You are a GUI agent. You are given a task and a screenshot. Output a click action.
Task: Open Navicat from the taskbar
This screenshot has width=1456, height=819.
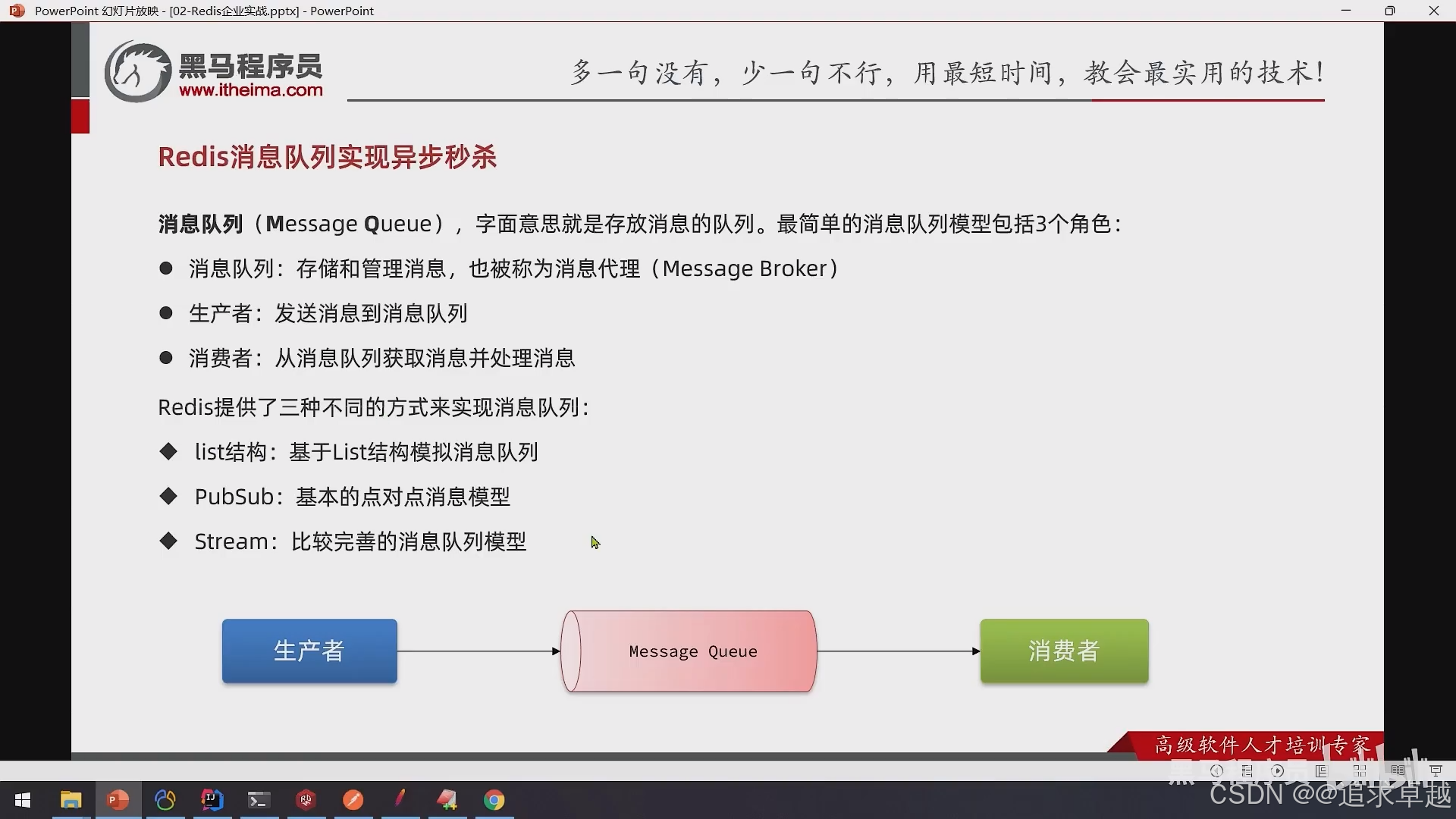(165, 800)
